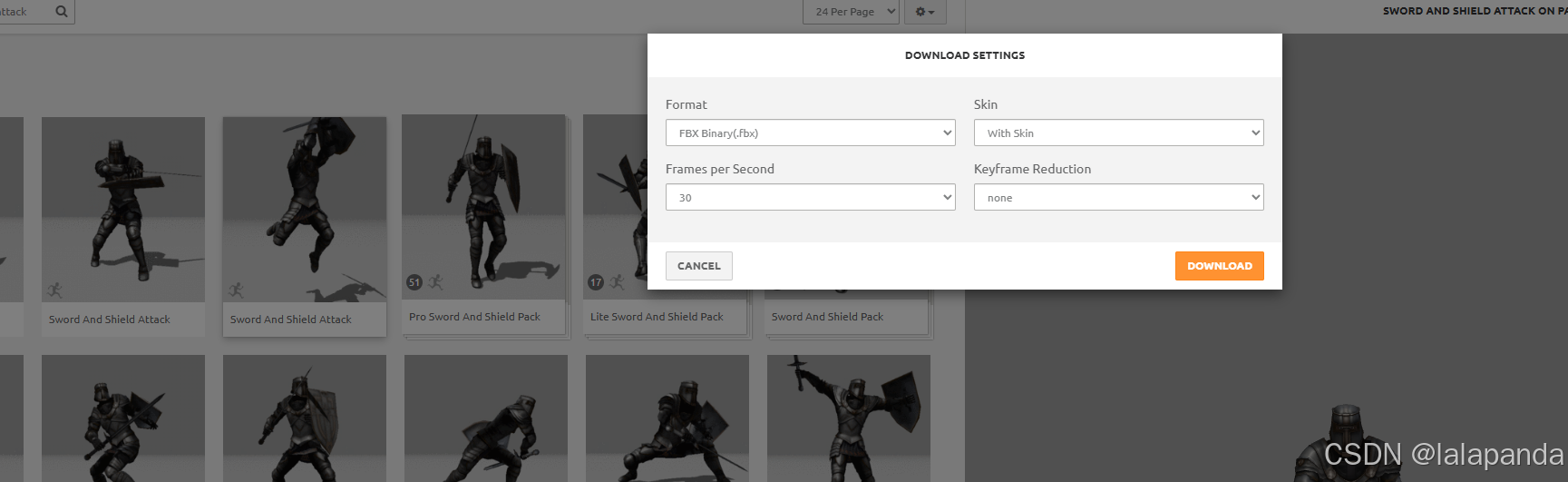Click running figure icon on Lite Sword And Shield Pack
The height and width of the screenshot is (482, 1568).
tap(618, 282)
